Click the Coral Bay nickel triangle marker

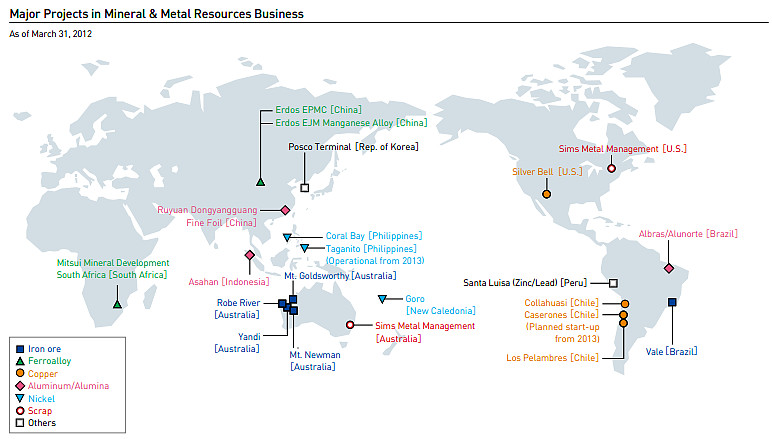[287, 238]
